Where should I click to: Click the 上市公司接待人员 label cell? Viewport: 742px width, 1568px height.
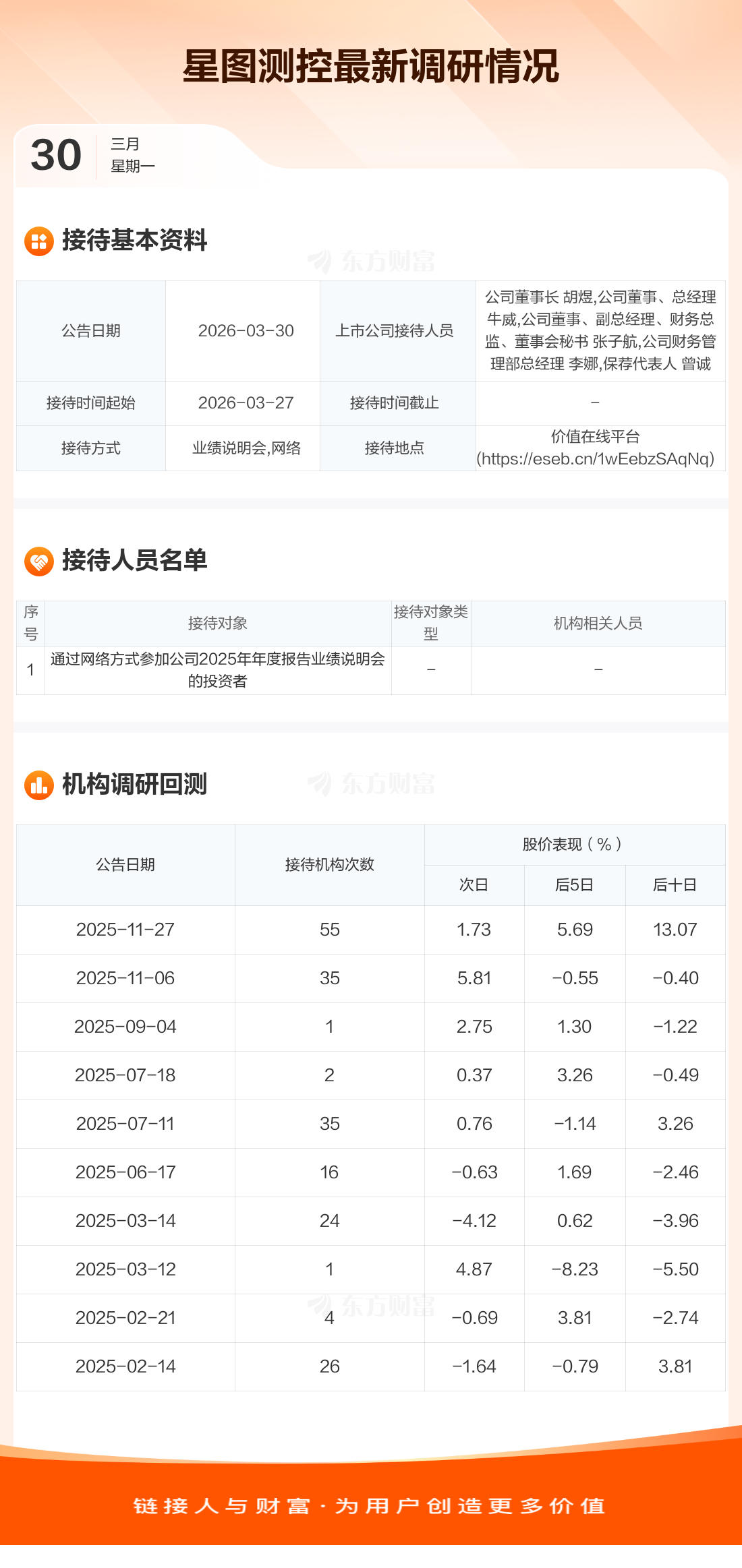tap(398, 331)
